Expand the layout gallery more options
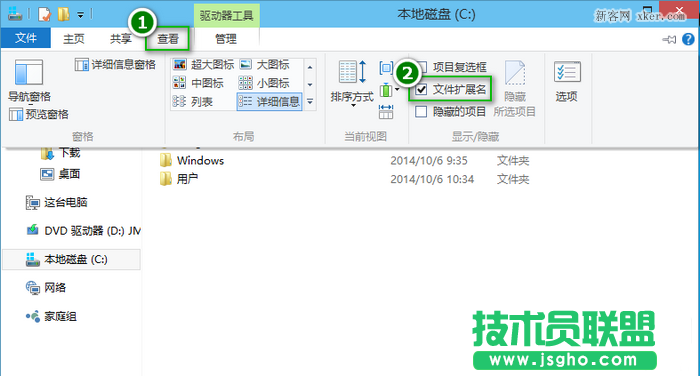The image size is (700, 376). click(310, 102)
